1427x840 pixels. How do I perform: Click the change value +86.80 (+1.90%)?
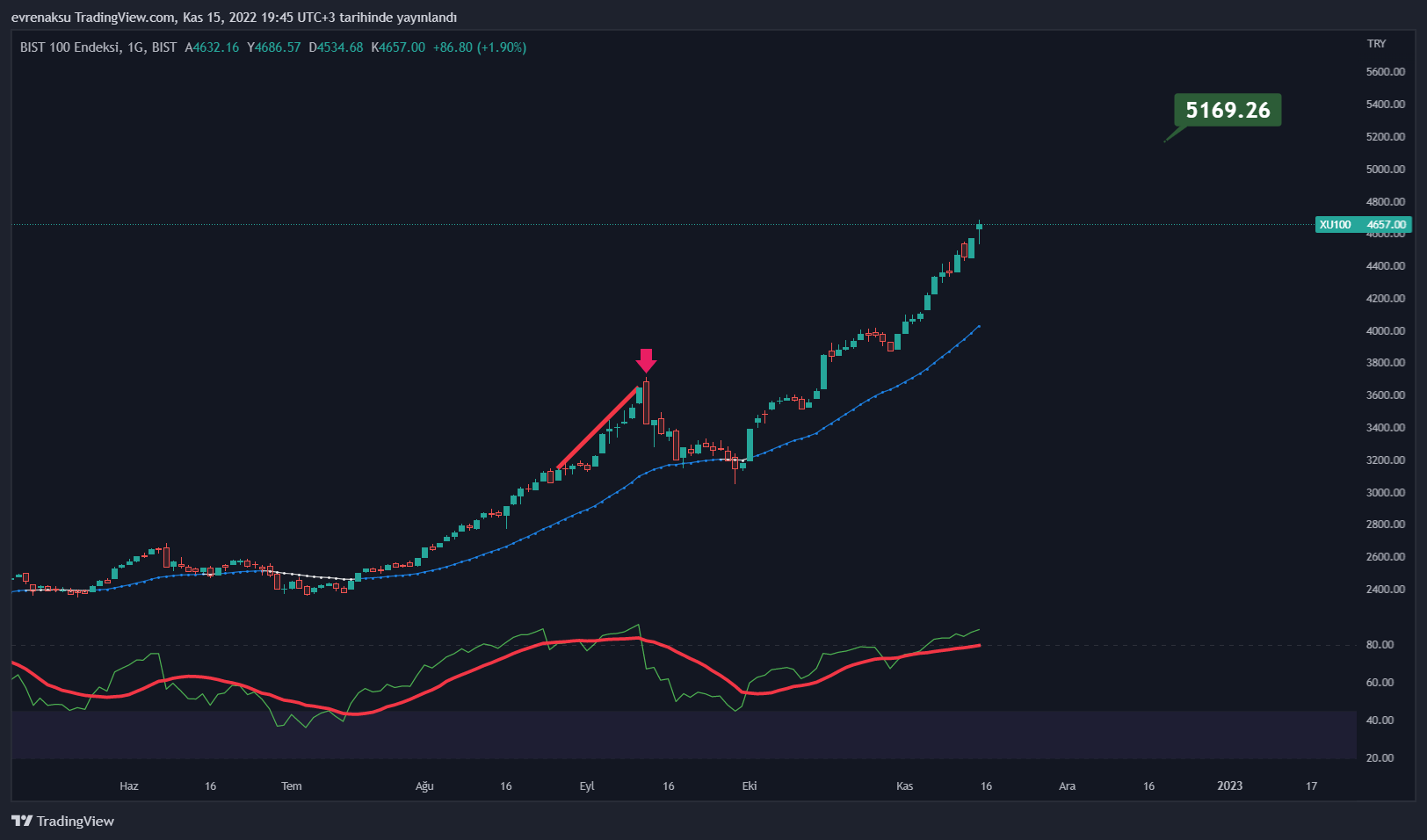coord(480,47)
